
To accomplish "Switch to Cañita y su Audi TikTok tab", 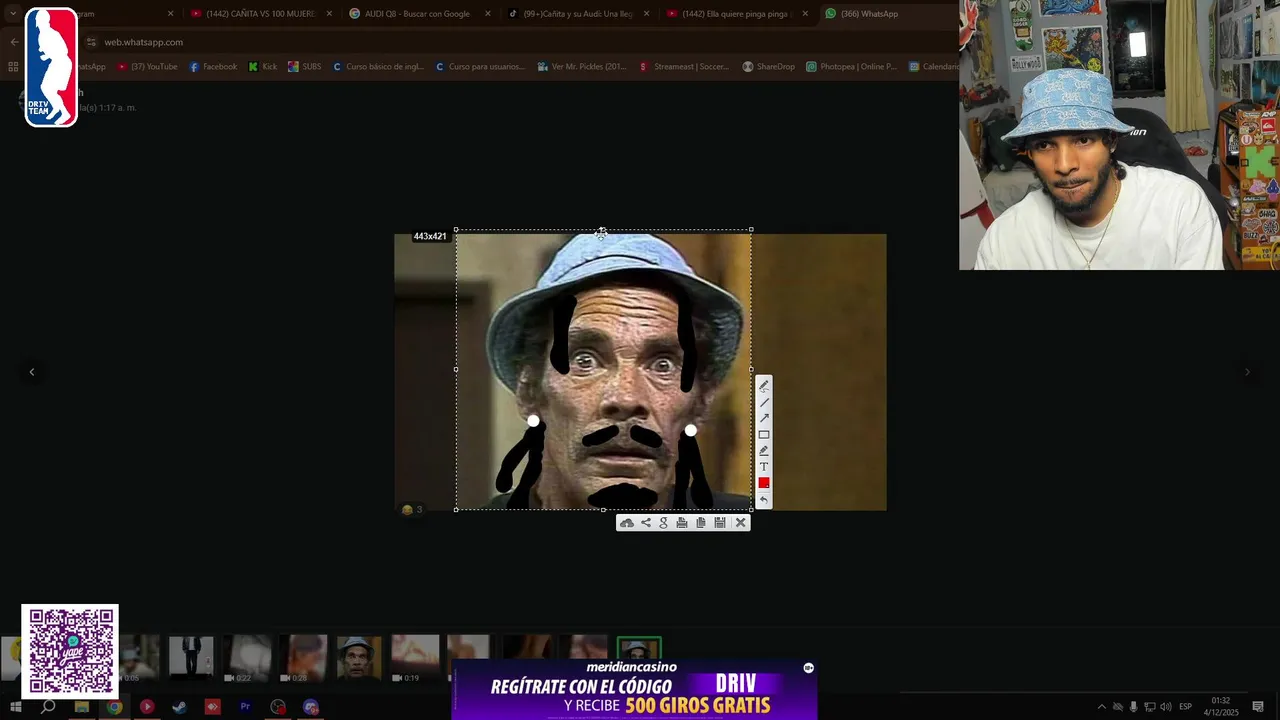I will [x=577, y=14].
